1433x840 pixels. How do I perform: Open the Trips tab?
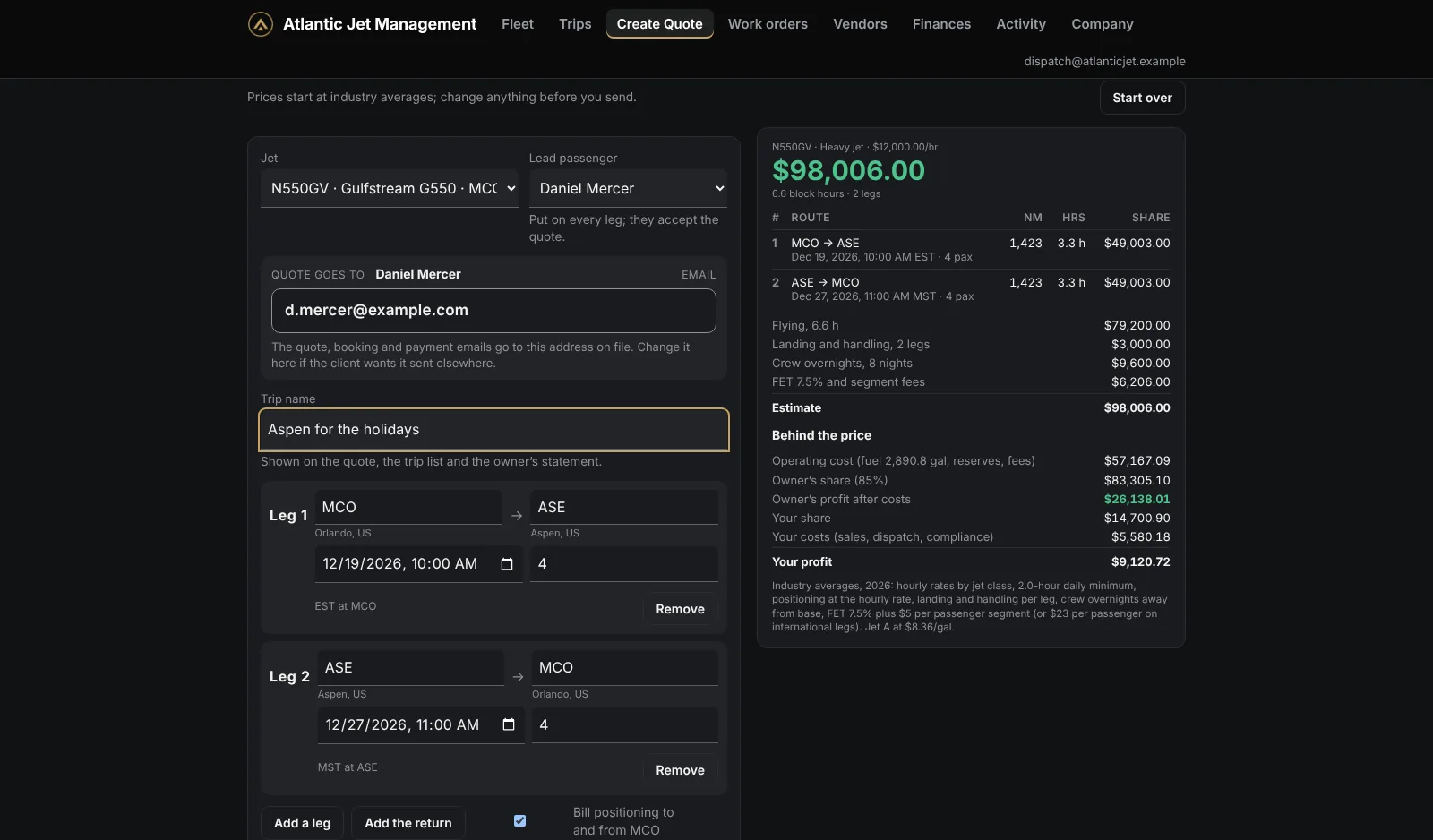click(x=575, y=24)
